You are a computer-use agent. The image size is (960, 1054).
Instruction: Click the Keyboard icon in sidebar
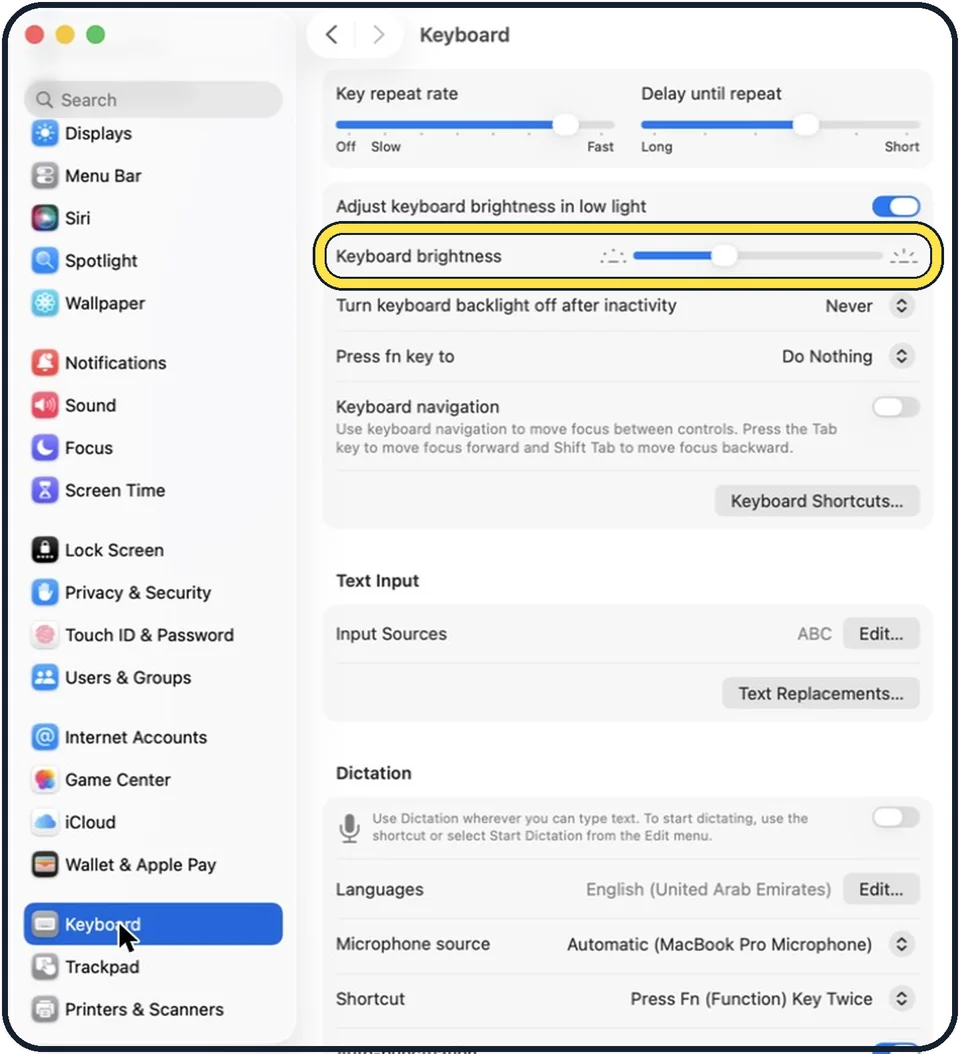point(45,924)
